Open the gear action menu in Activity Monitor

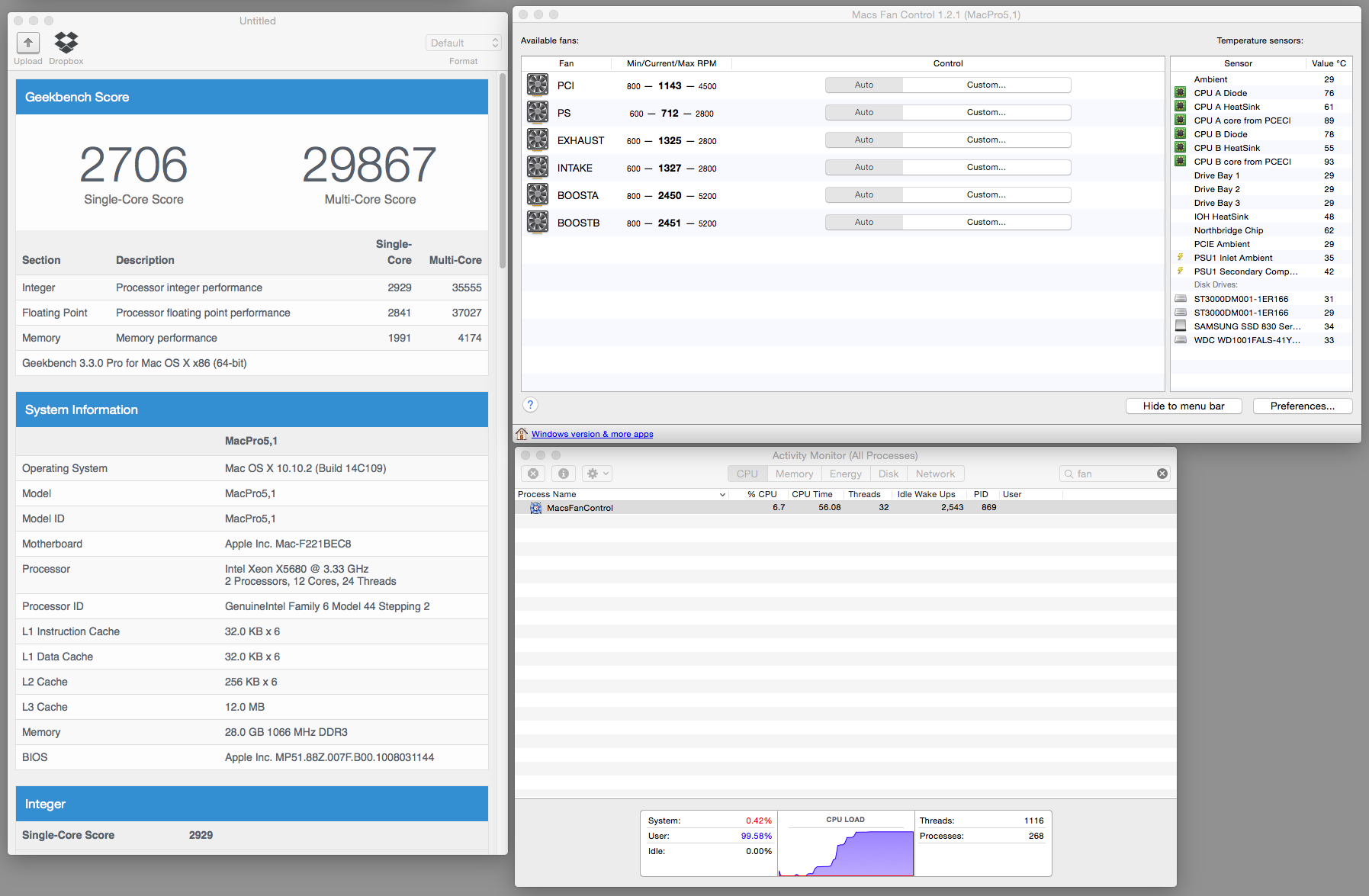[x=598, y=474]
